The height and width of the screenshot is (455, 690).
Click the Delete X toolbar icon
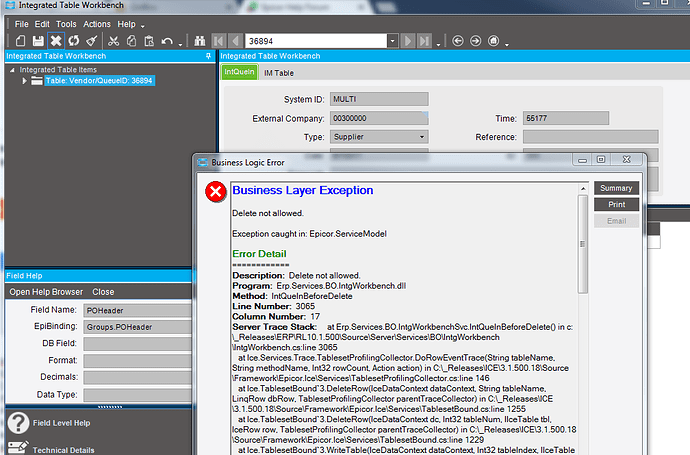(56, 41)
